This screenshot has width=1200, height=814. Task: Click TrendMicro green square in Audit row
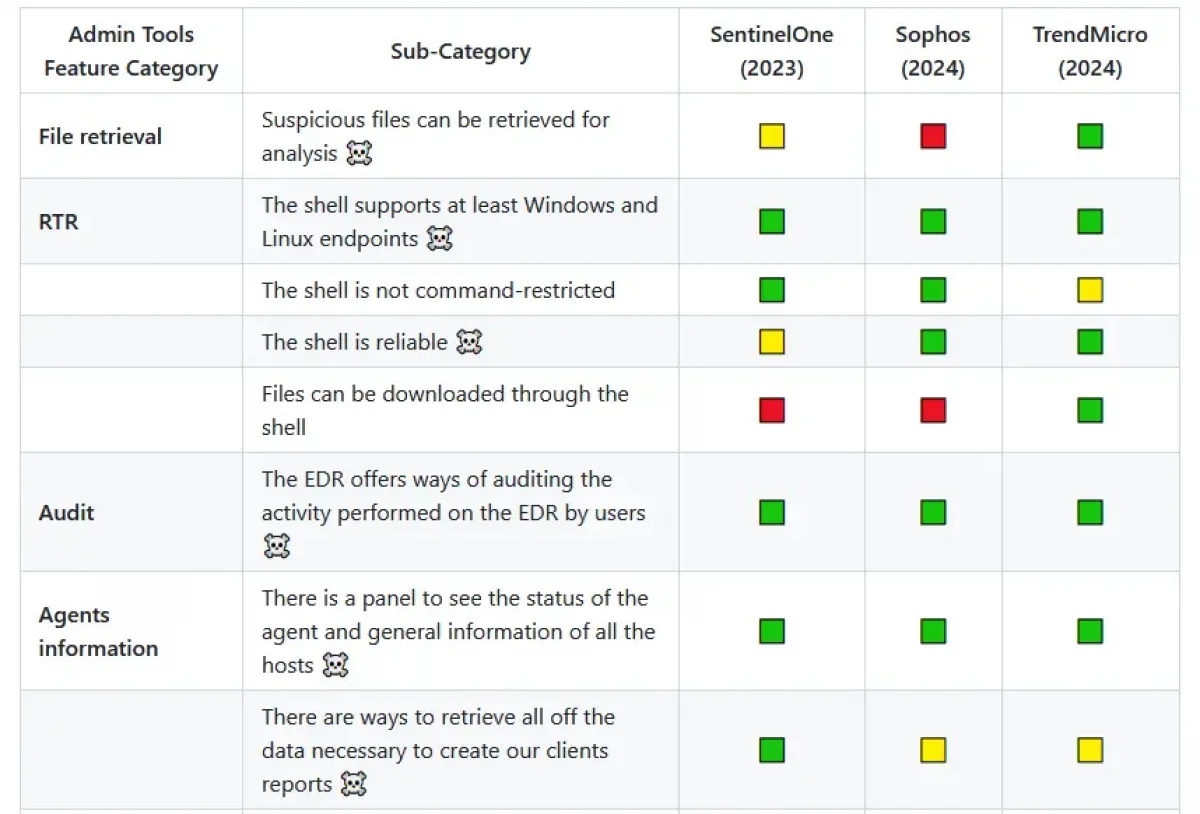tap(1090, 512)
